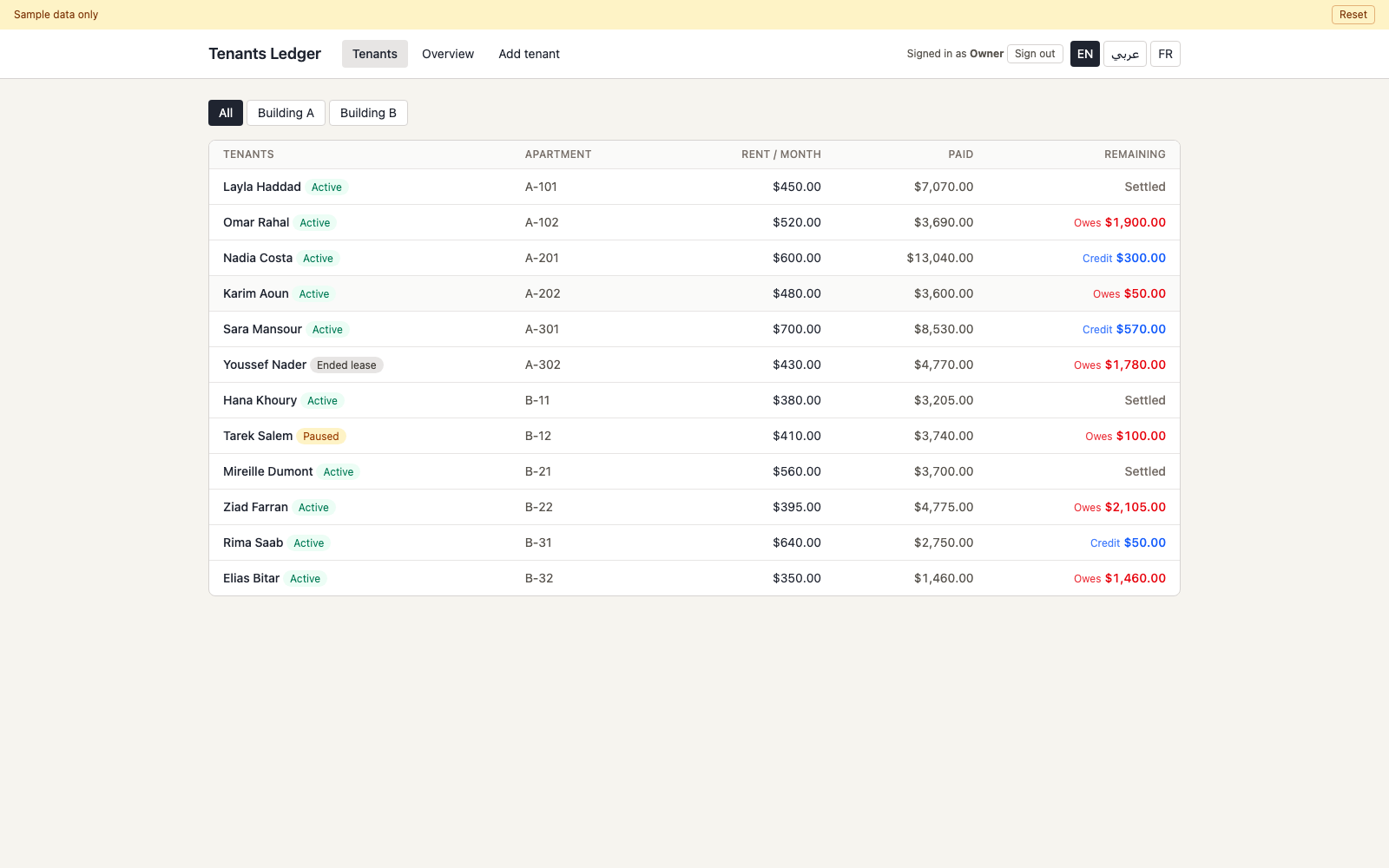The height and width of the screenshot is (868, 1389).
Task: Open tenant Layla Haddad
Action: coord(262,187)
